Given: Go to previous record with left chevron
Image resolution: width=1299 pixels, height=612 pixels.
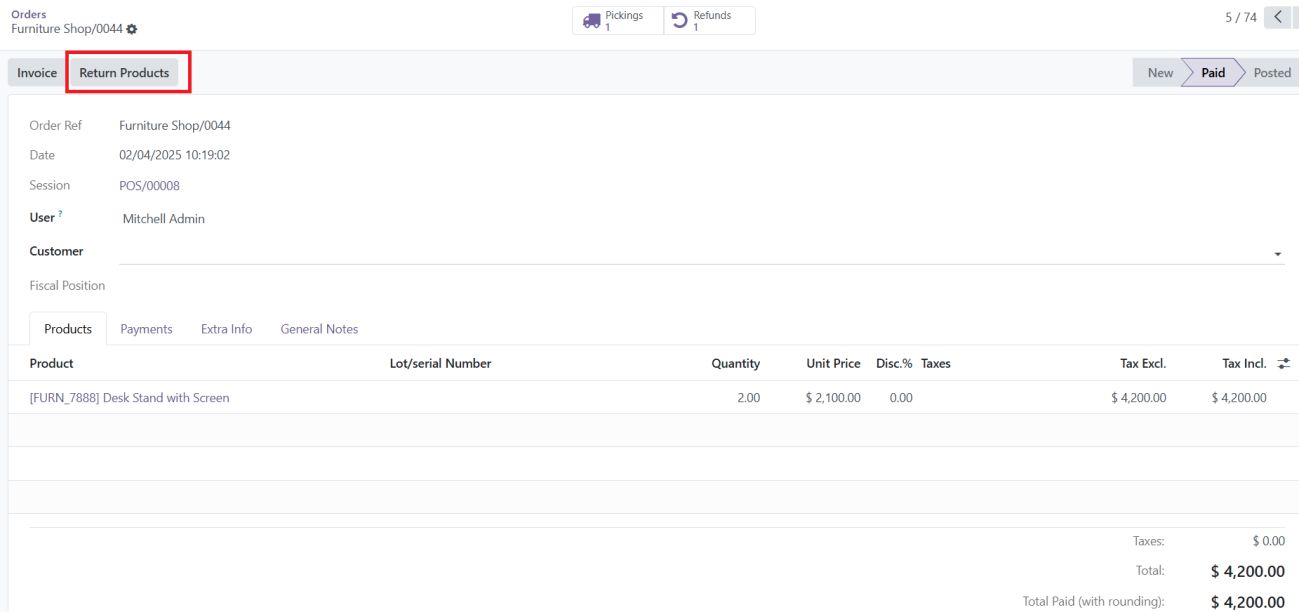Looking at the screenshot, I should [x=1277, y=17].
